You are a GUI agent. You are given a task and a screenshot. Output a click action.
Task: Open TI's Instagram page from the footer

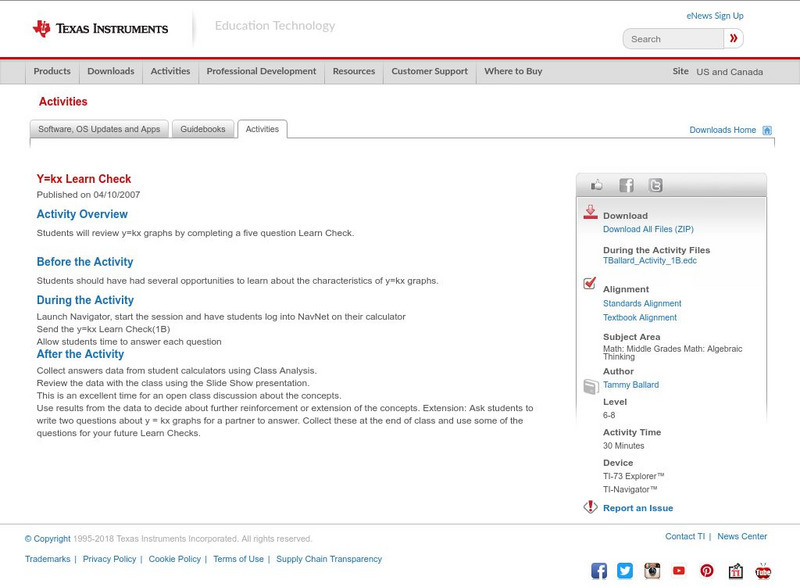652,570
